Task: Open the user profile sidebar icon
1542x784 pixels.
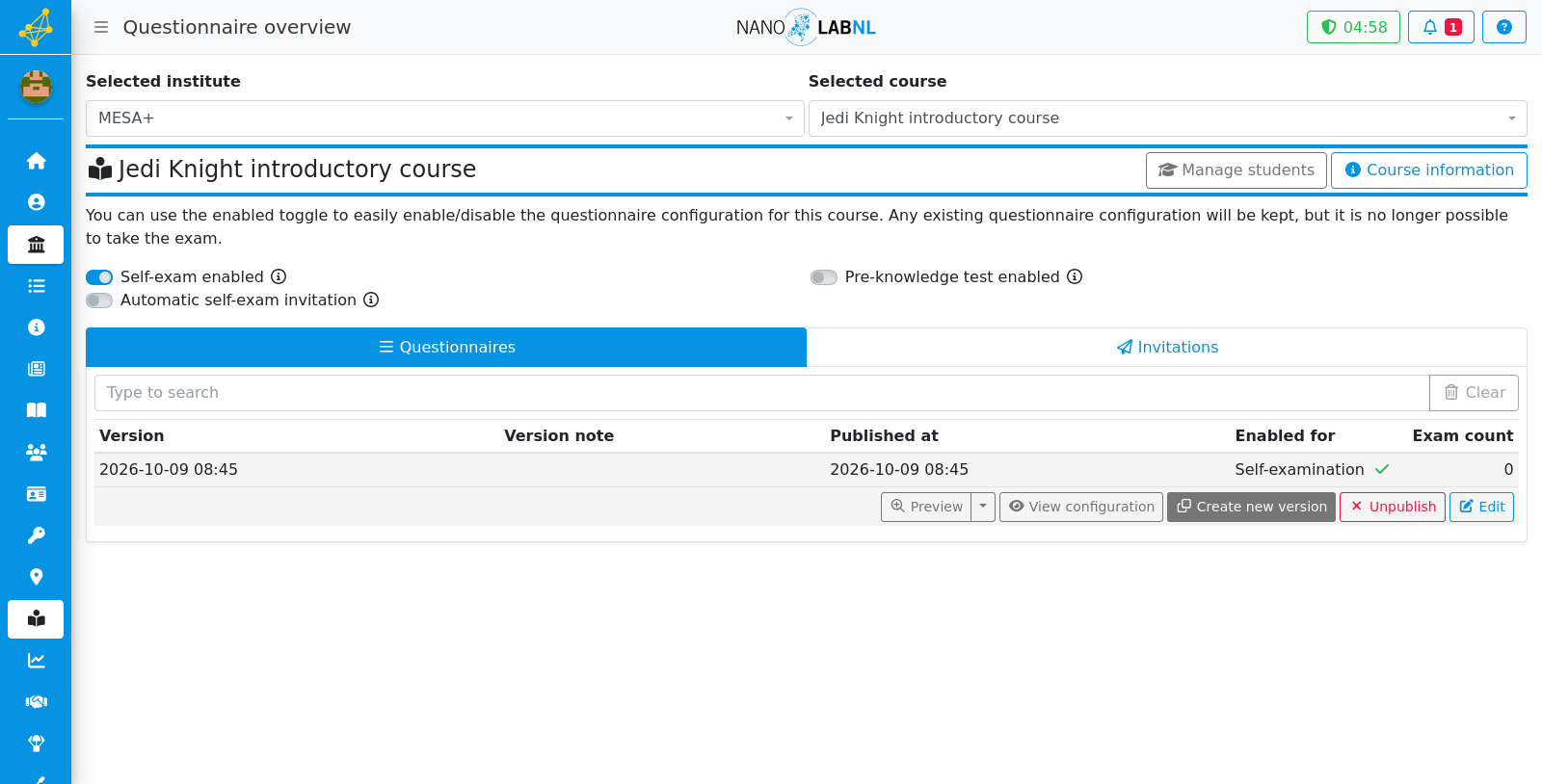Action: 36,202
